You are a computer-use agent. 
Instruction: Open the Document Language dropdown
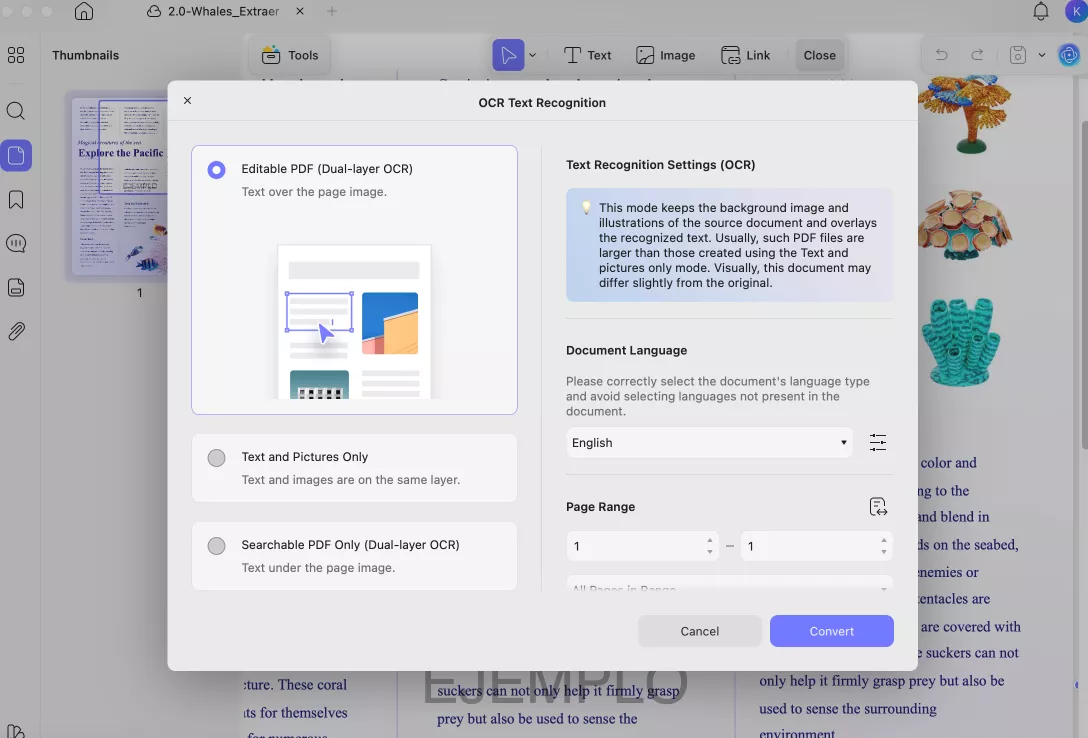[x=709, y=442]
